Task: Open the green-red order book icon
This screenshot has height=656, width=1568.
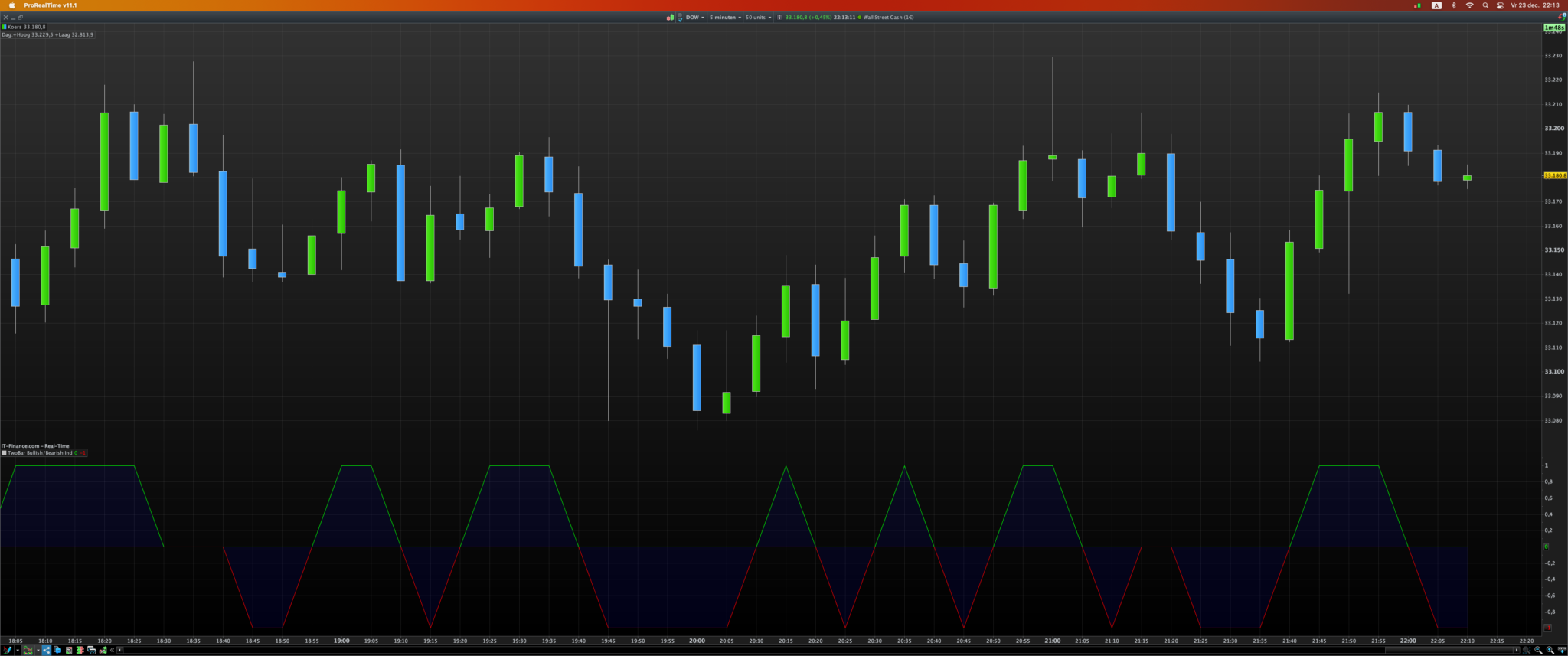Action: click(80, 650)
